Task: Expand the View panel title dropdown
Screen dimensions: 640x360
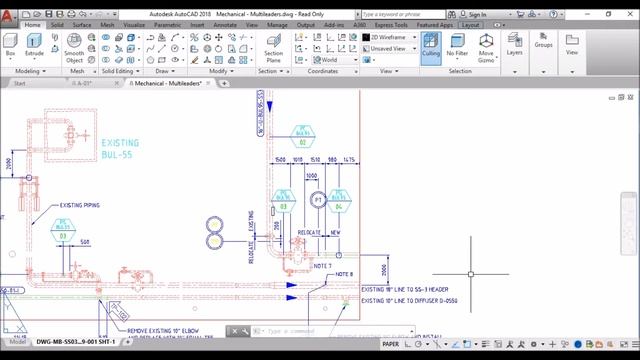Action: (389, 71)
